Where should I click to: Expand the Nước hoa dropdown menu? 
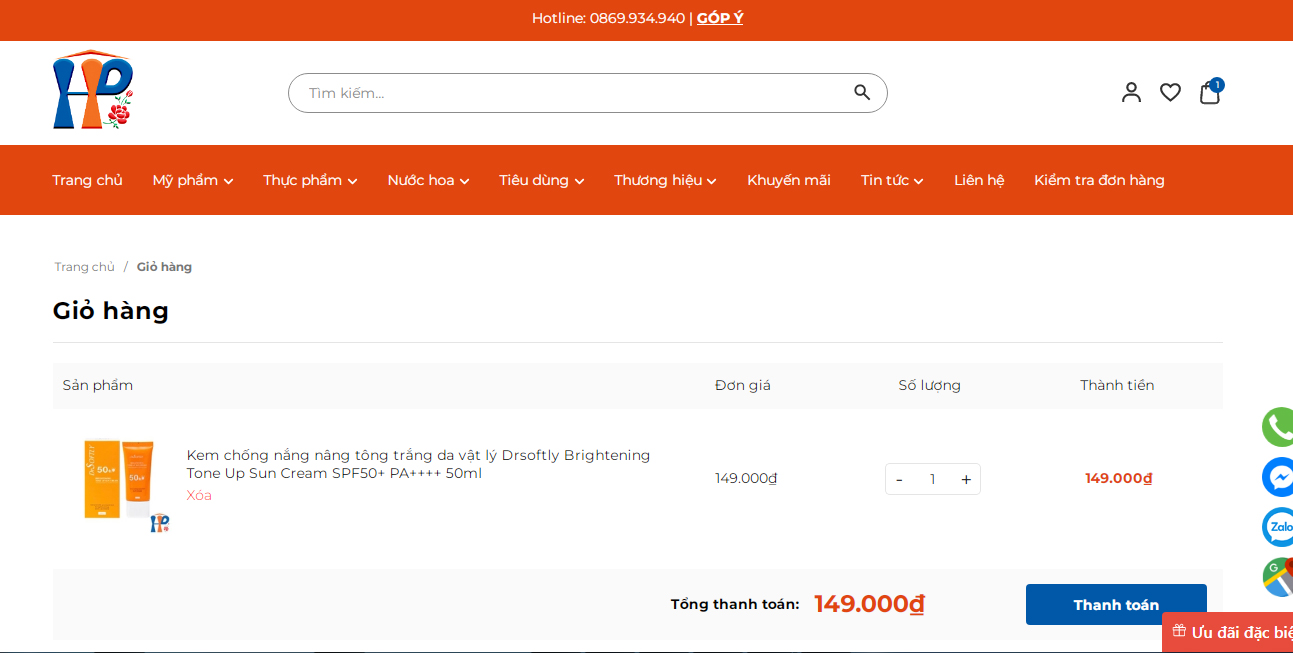pos(428,180)
